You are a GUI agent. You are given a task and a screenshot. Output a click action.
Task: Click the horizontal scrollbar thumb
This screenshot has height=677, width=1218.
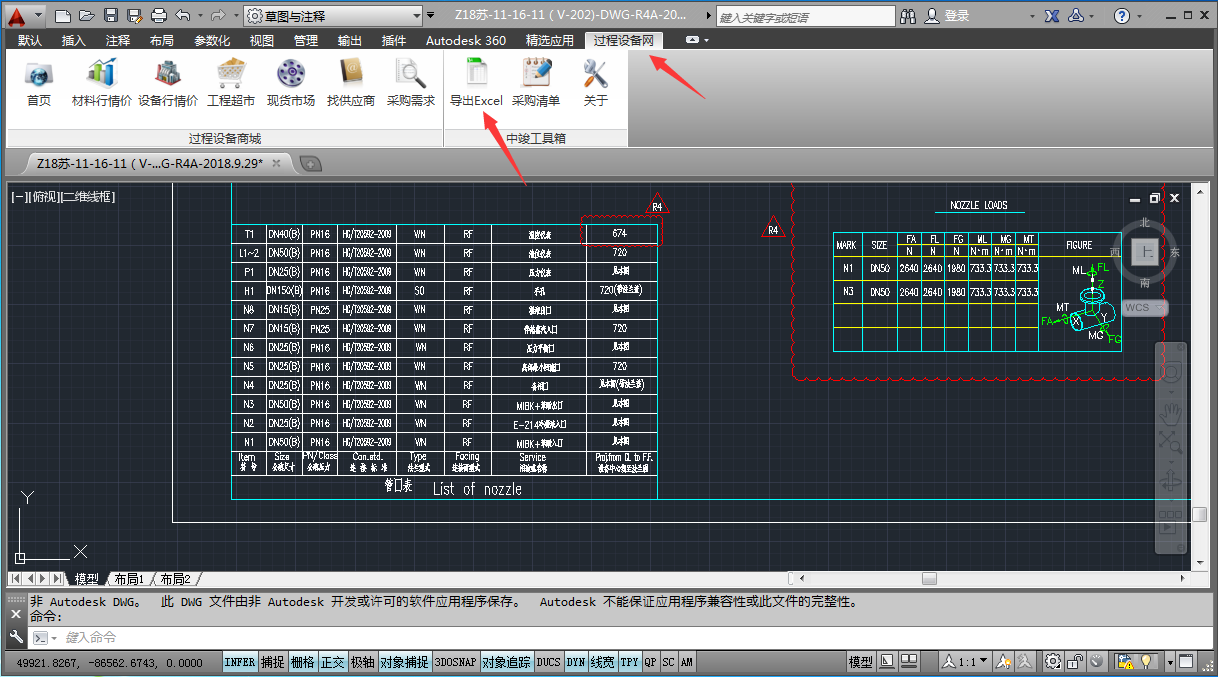[929, 578]
